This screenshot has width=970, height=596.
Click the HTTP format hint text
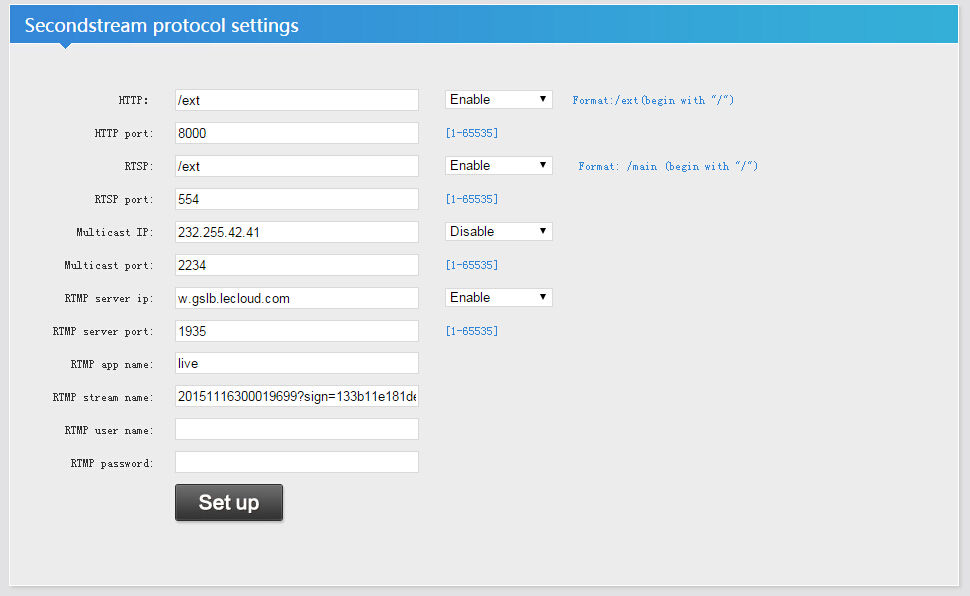coord(653,101)
